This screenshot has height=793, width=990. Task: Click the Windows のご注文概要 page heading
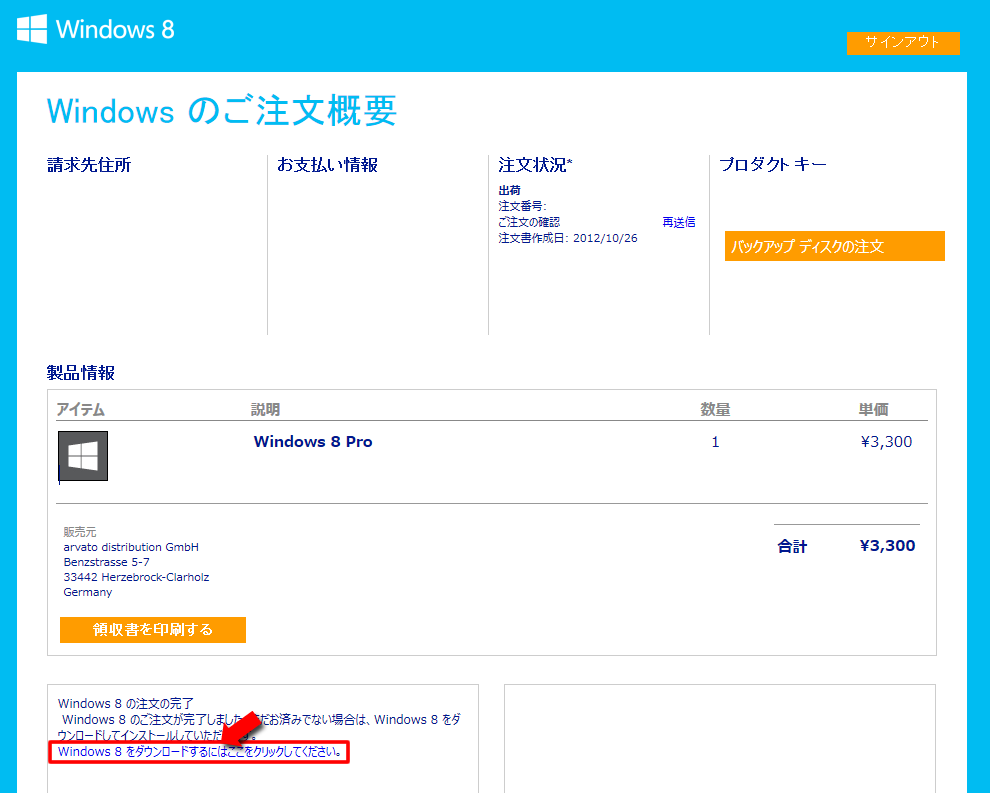(x=222, y=111)
